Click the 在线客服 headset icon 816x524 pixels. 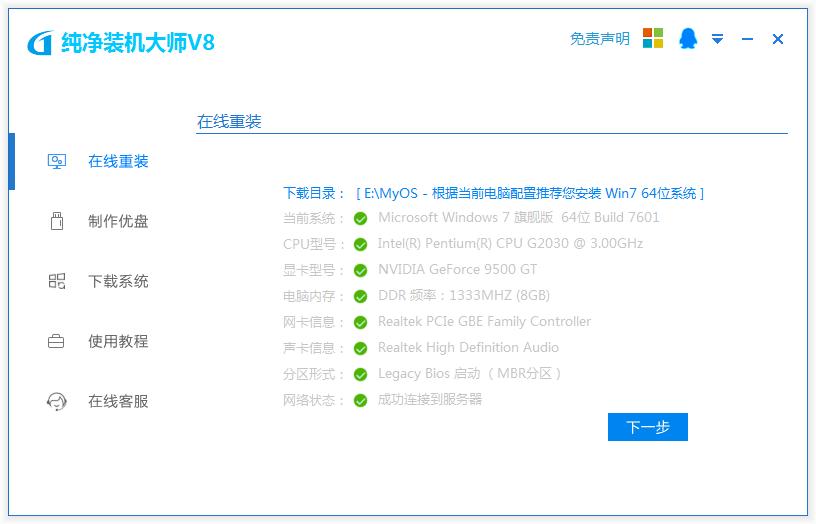click(57, 401)
